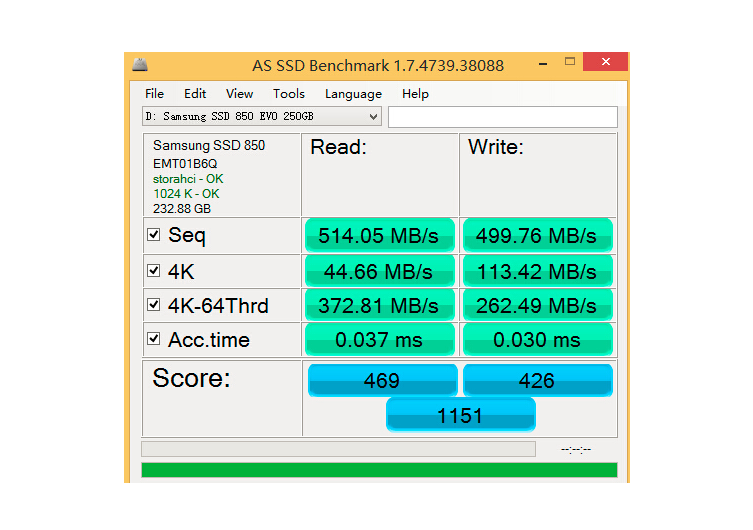Image resolution: width=753 pixels, height=530 pixels.
Task: Click the Seq read result 514.05 MB/s
Action: pyautogui.click(x=379, y=236)
